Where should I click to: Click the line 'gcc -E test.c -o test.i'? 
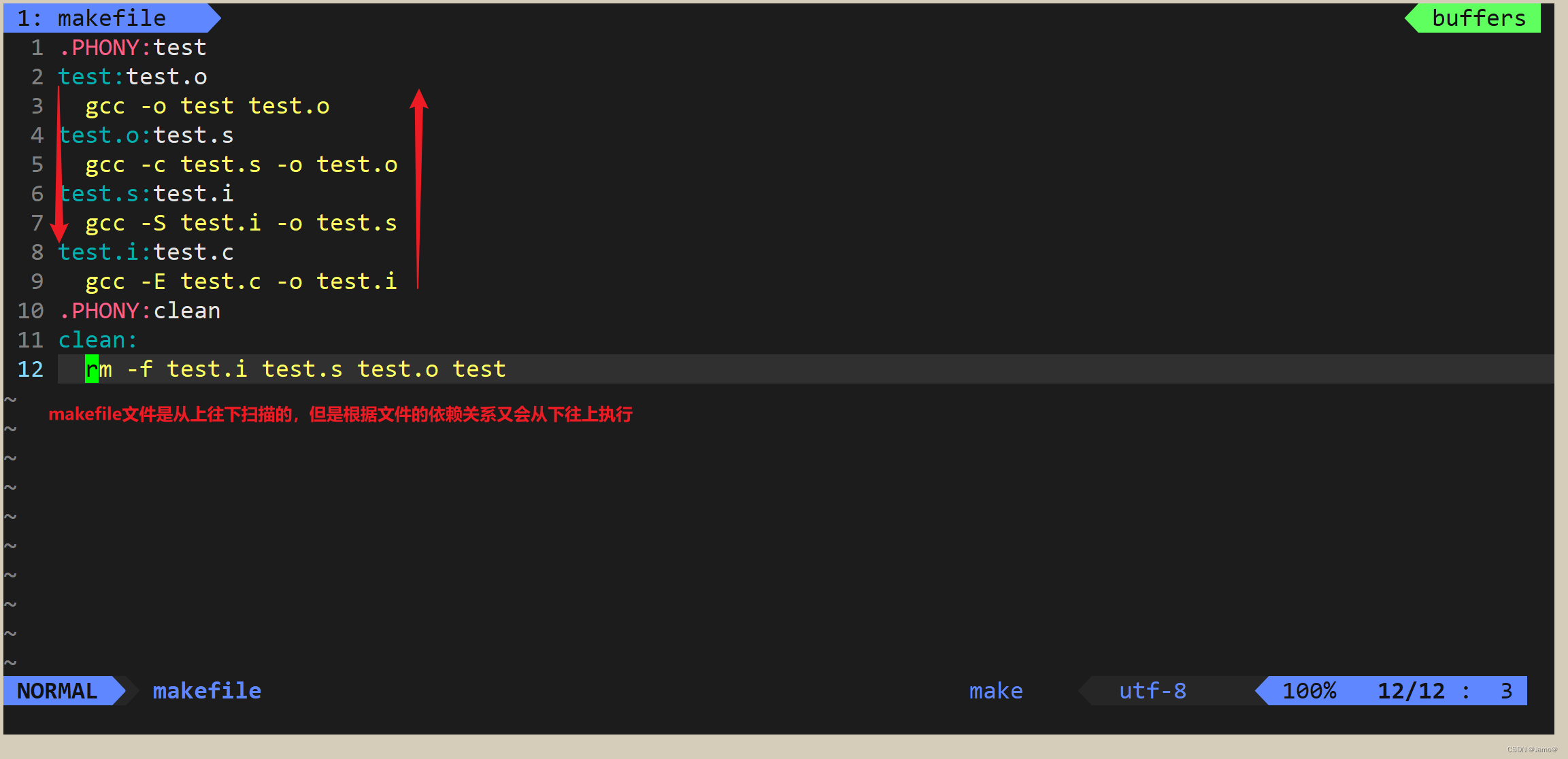(241, 282)
